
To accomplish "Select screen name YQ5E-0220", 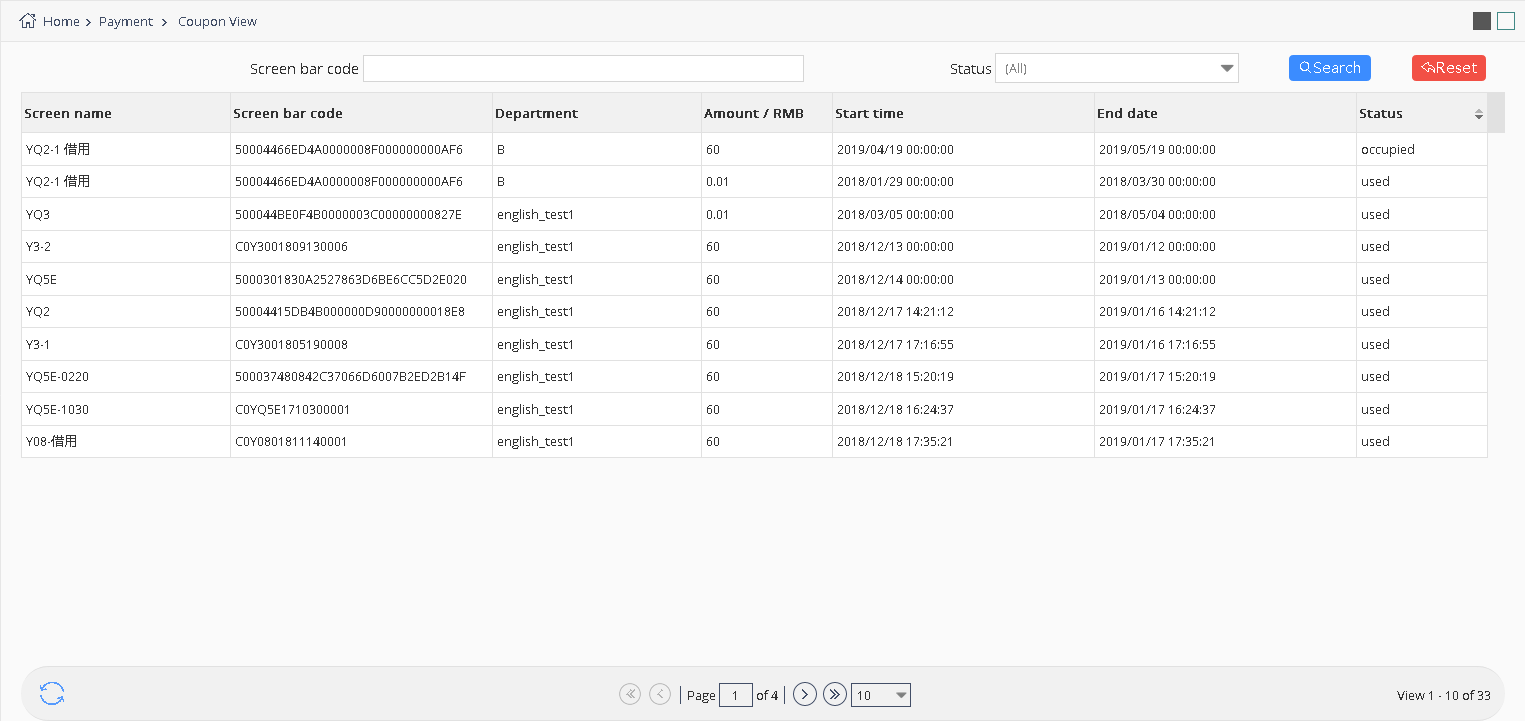I will pyautogui.click(x=58, y=377).
